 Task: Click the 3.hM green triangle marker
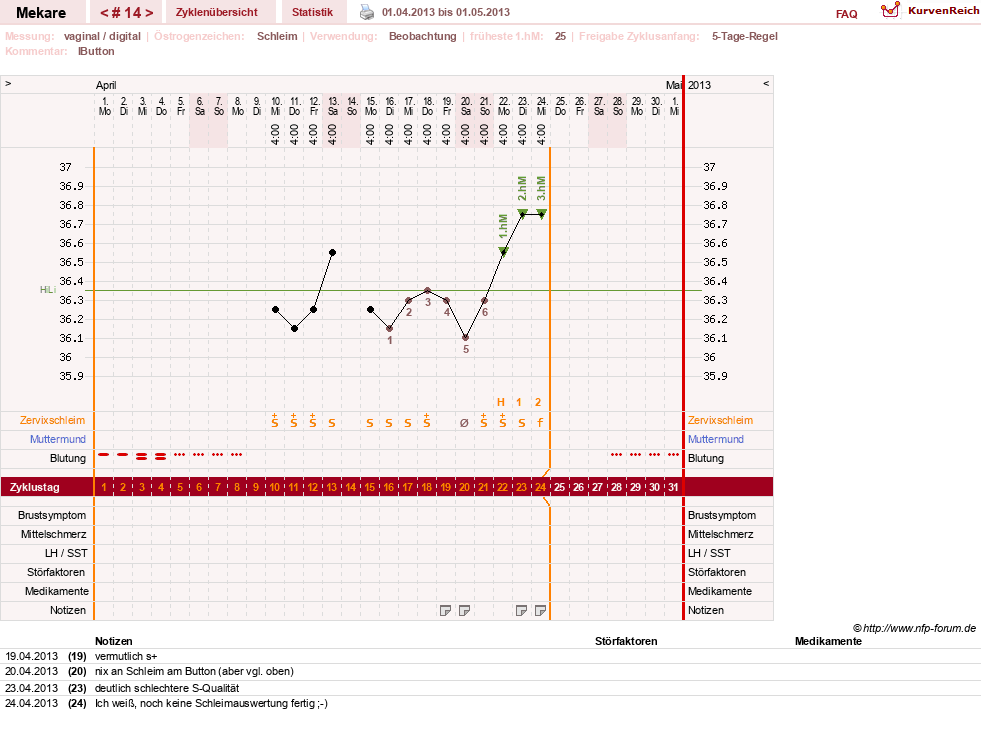coord(542,213)
